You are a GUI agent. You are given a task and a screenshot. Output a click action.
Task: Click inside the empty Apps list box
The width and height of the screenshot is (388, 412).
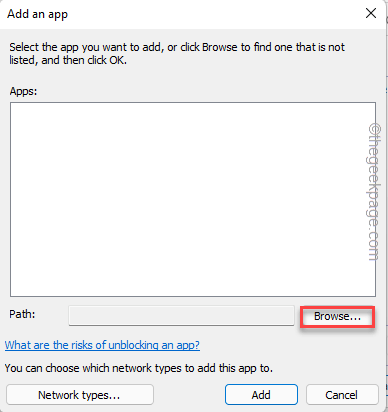pyautogui.click(x=193, y=199)
